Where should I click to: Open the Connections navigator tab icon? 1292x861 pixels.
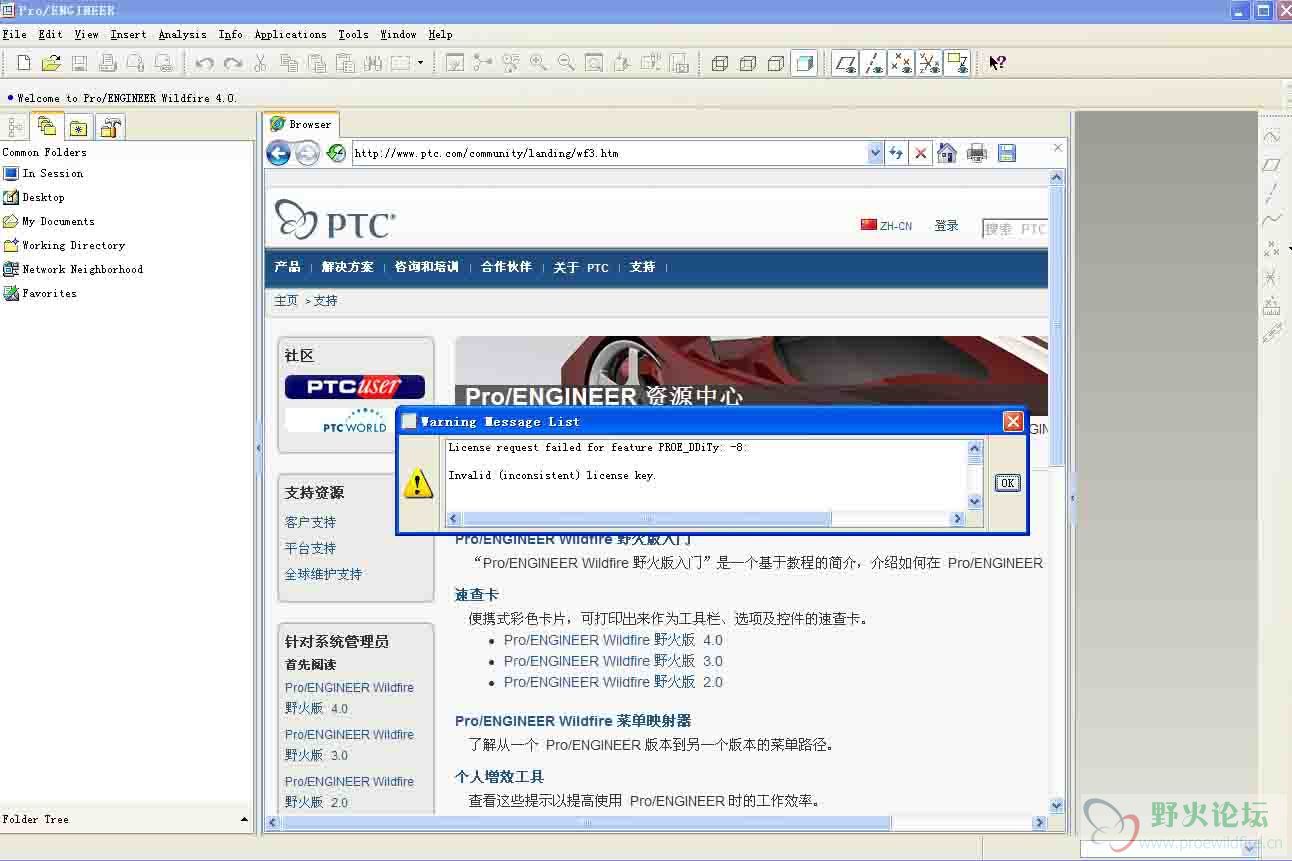pyautogui.click(x=111, y=127)
